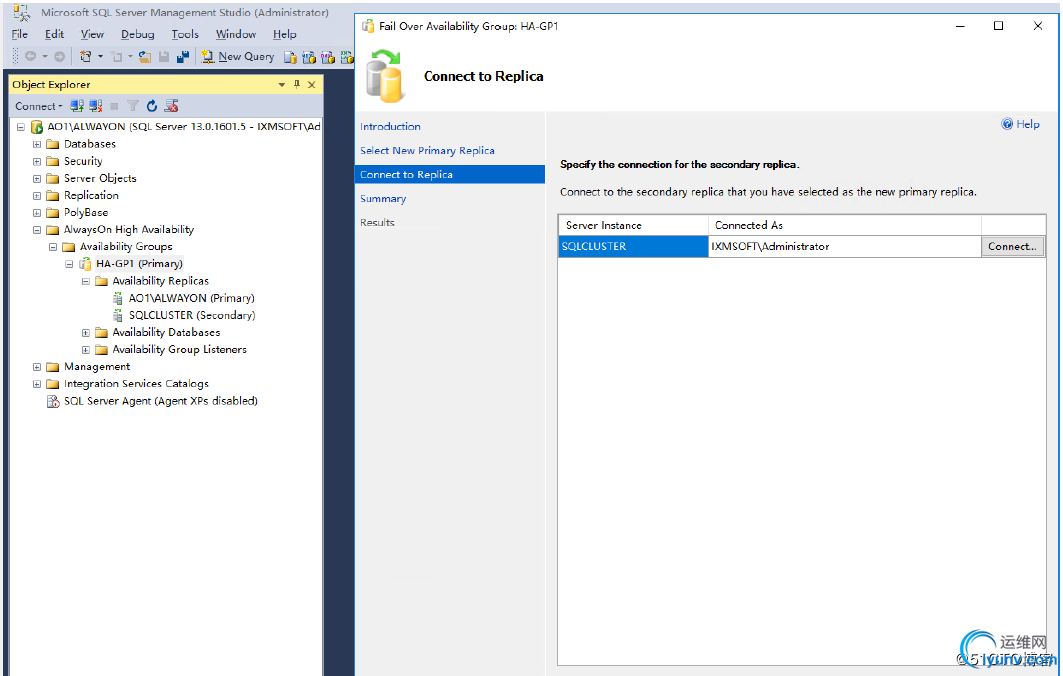Collapse the AO1\ALWAYON server node
The height and width of the screenshot is (676, 1063).
(x=21, y=127)
